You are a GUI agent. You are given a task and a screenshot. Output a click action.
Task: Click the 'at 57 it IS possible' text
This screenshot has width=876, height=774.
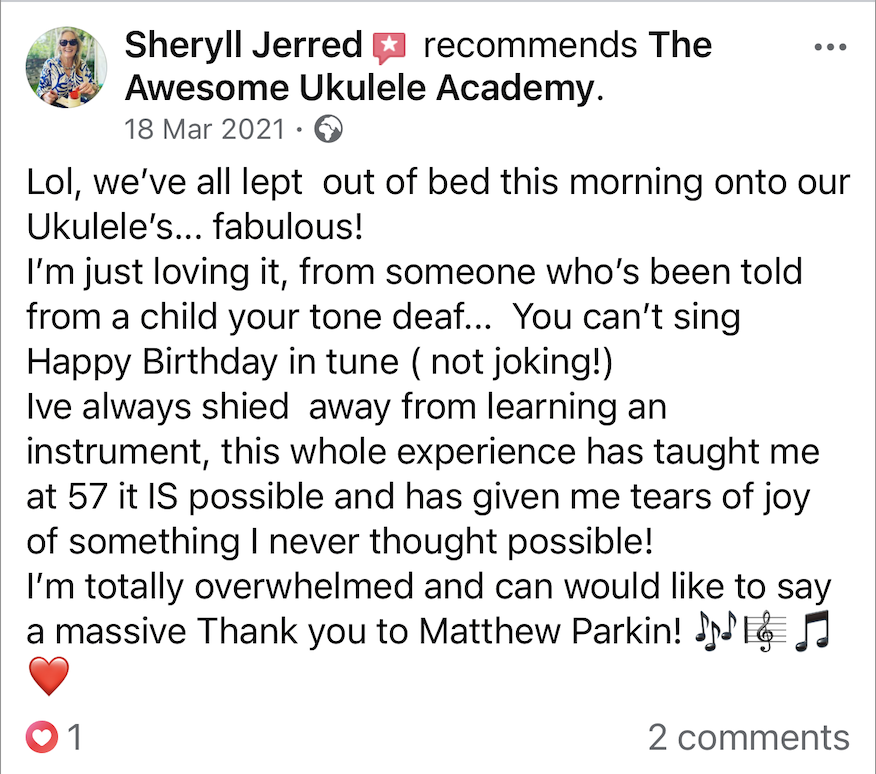click(x=175, y=497)
